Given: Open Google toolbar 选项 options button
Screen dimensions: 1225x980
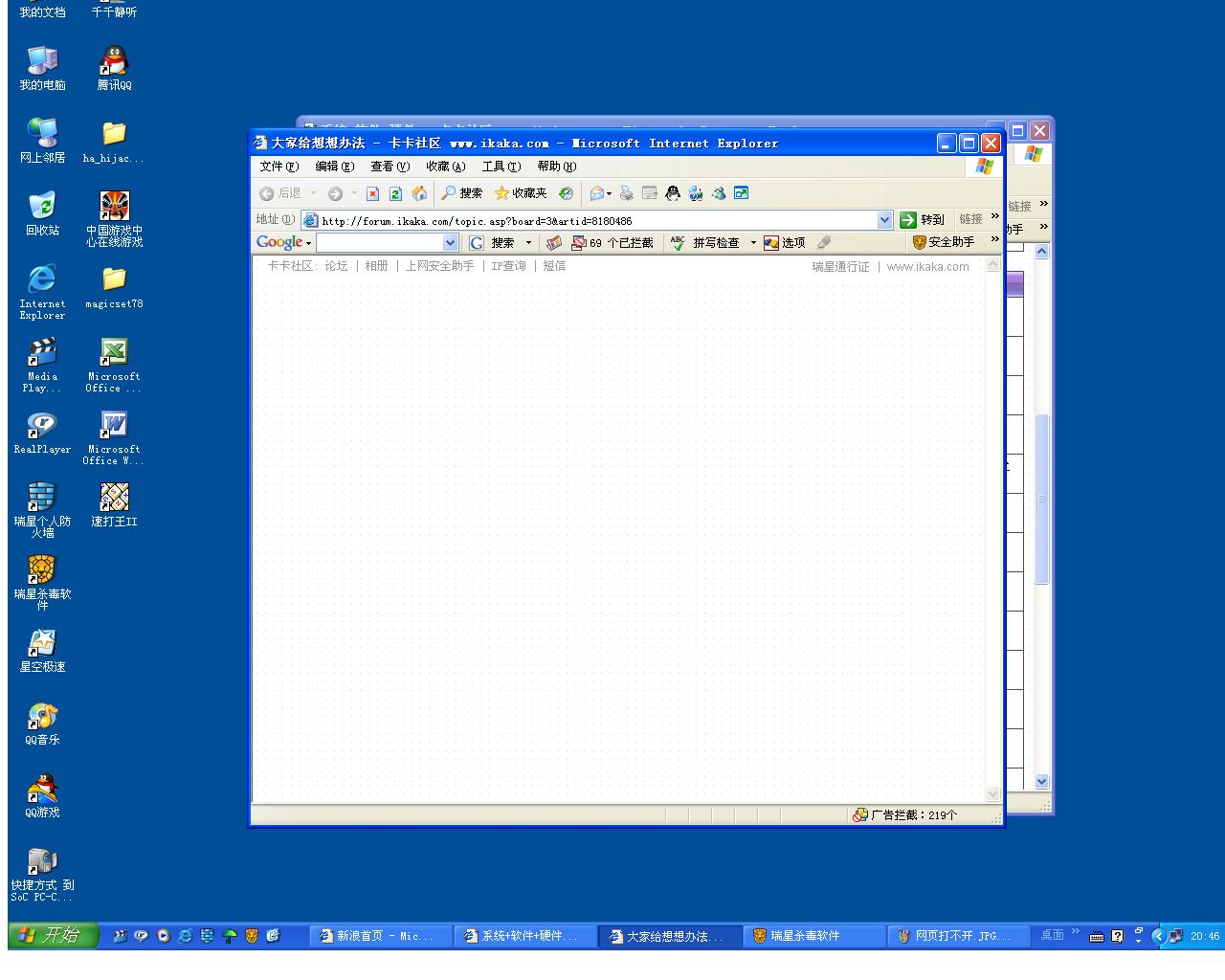Looking at the screenshot, I should (x=785, y=243).
